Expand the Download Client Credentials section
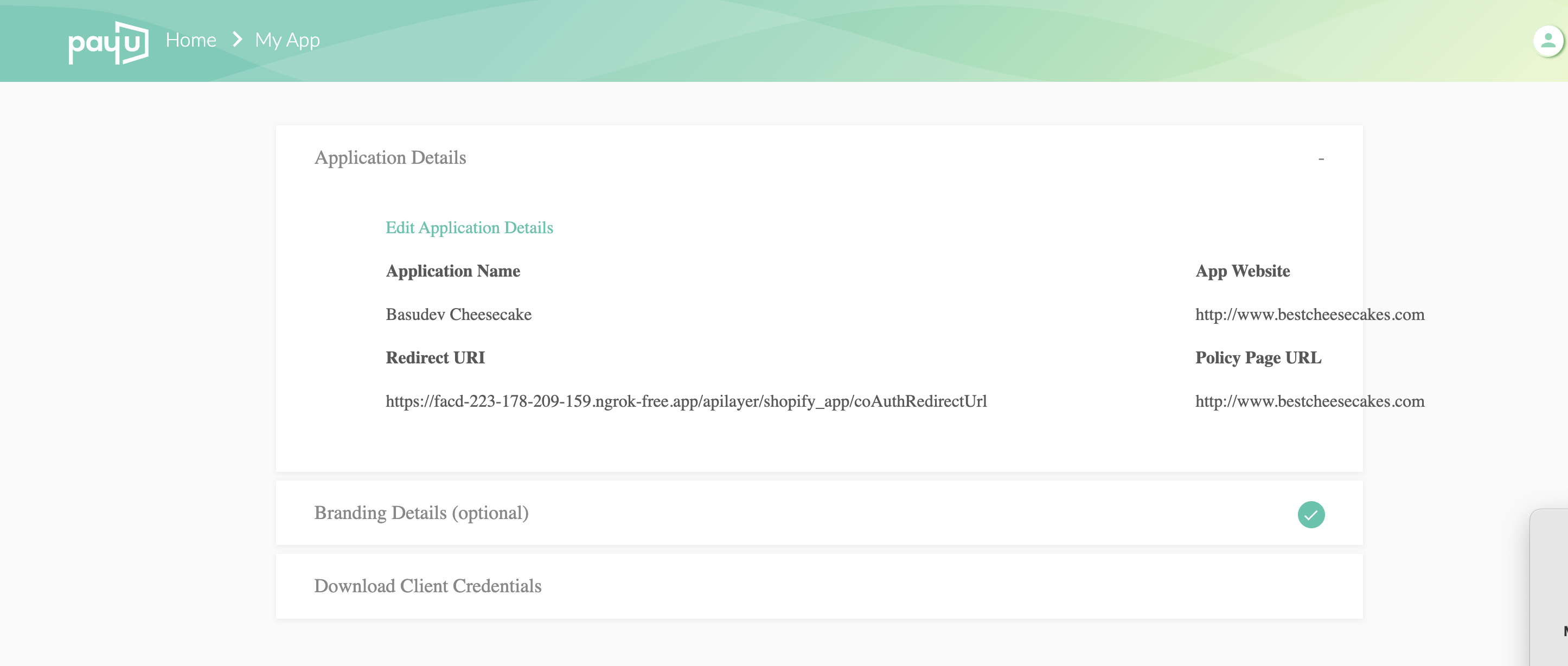1568x666 pixels. tap(818, 586)
